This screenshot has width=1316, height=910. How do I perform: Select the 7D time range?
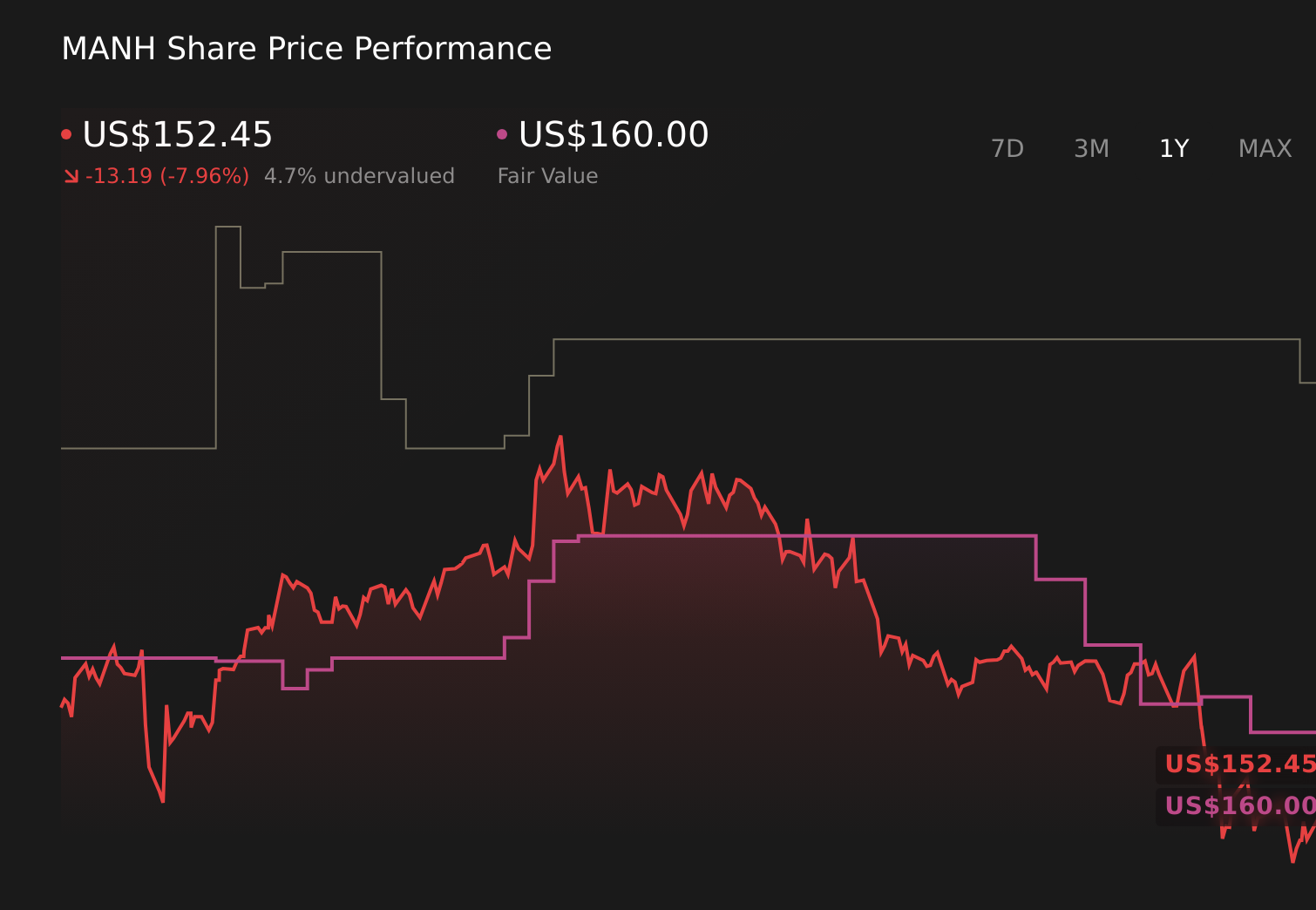pos(1007,148)
